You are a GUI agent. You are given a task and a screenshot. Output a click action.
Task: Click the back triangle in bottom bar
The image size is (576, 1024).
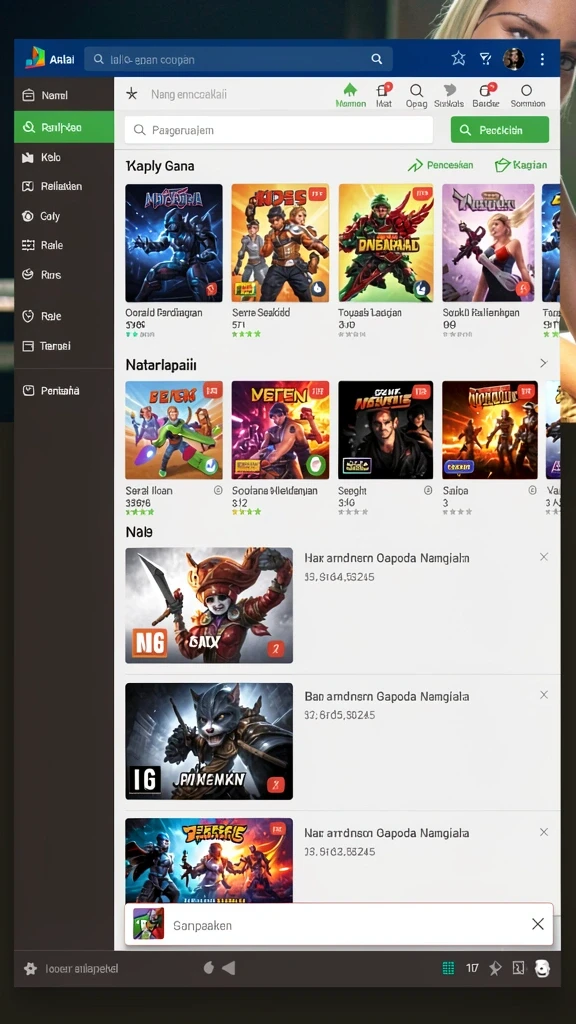(x=229, y=968)
